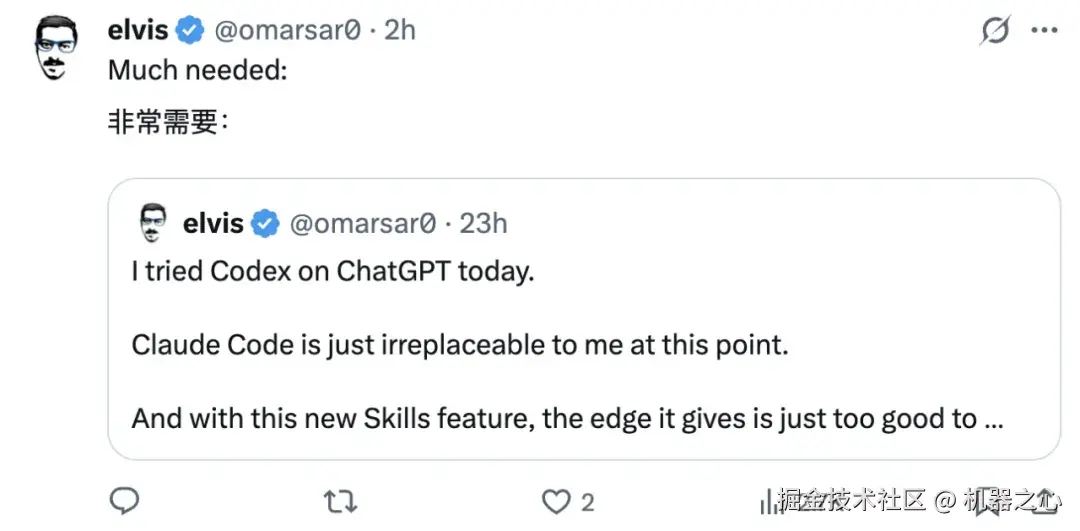Click the Chinese translation text 非常需要
Screen dimensions: 1080x531
click(162, 124)
